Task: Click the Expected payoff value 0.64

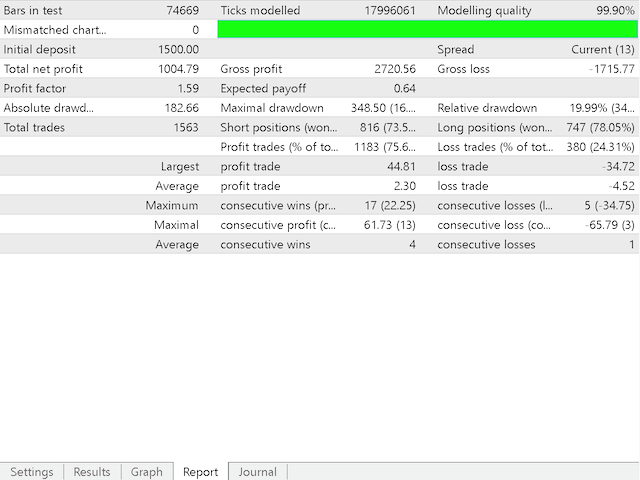Action: click(405, 89)
